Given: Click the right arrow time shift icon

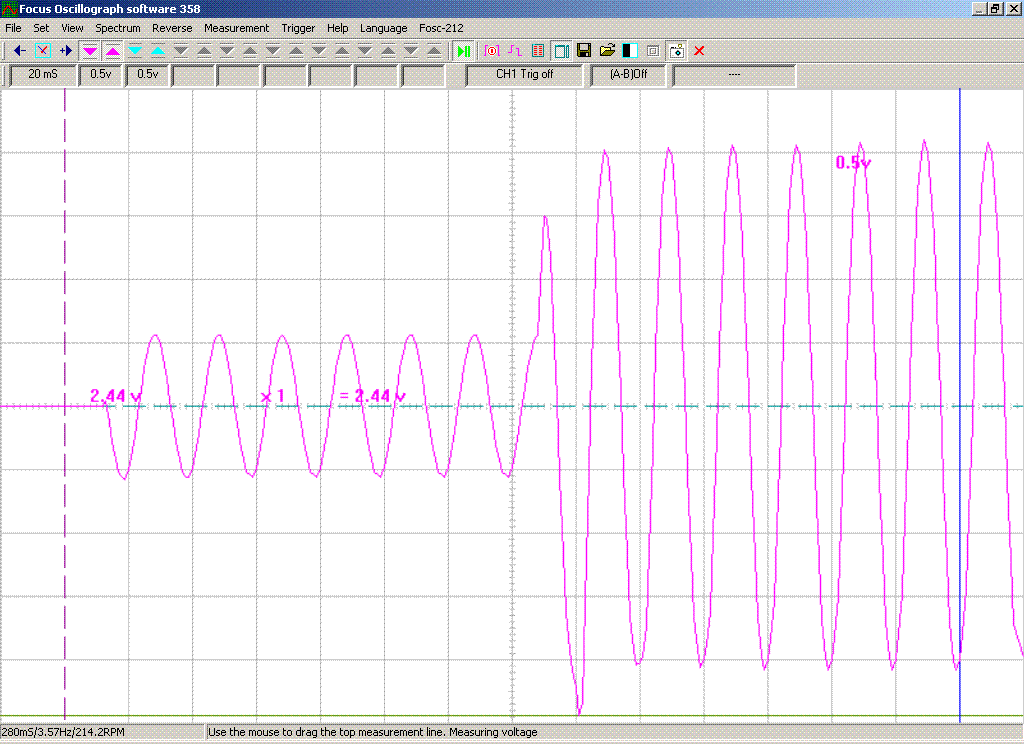Looking at the screenshot, I should click(x=65, y=50).
